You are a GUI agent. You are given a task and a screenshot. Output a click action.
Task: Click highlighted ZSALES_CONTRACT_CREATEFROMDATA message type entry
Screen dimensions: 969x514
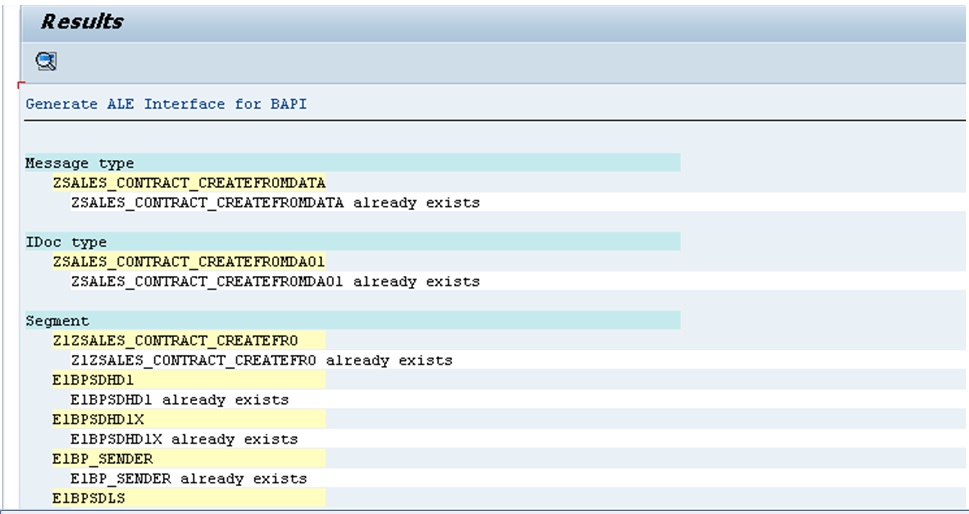tap(189, 183)
